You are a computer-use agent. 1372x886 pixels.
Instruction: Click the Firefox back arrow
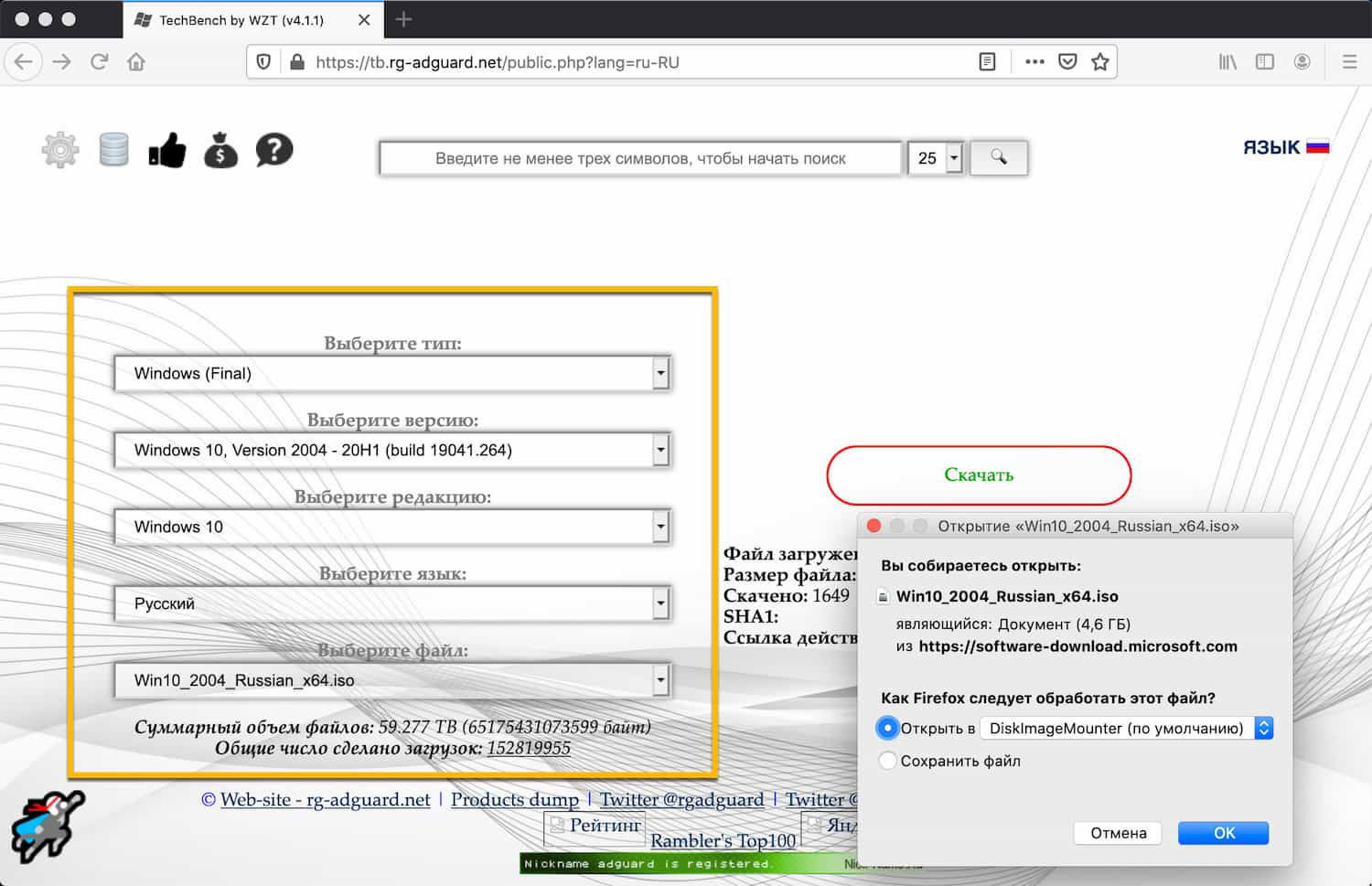pyautogui.click(x=24, y=62)
